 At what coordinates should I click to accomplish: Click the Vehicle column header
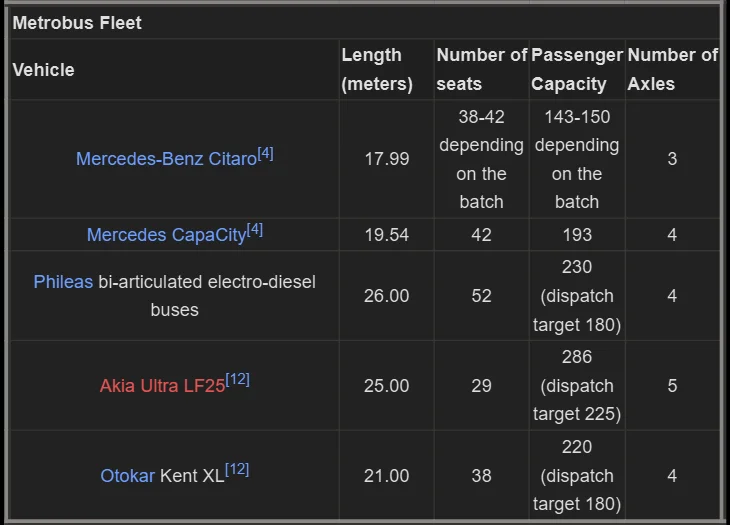coord(44,70)
